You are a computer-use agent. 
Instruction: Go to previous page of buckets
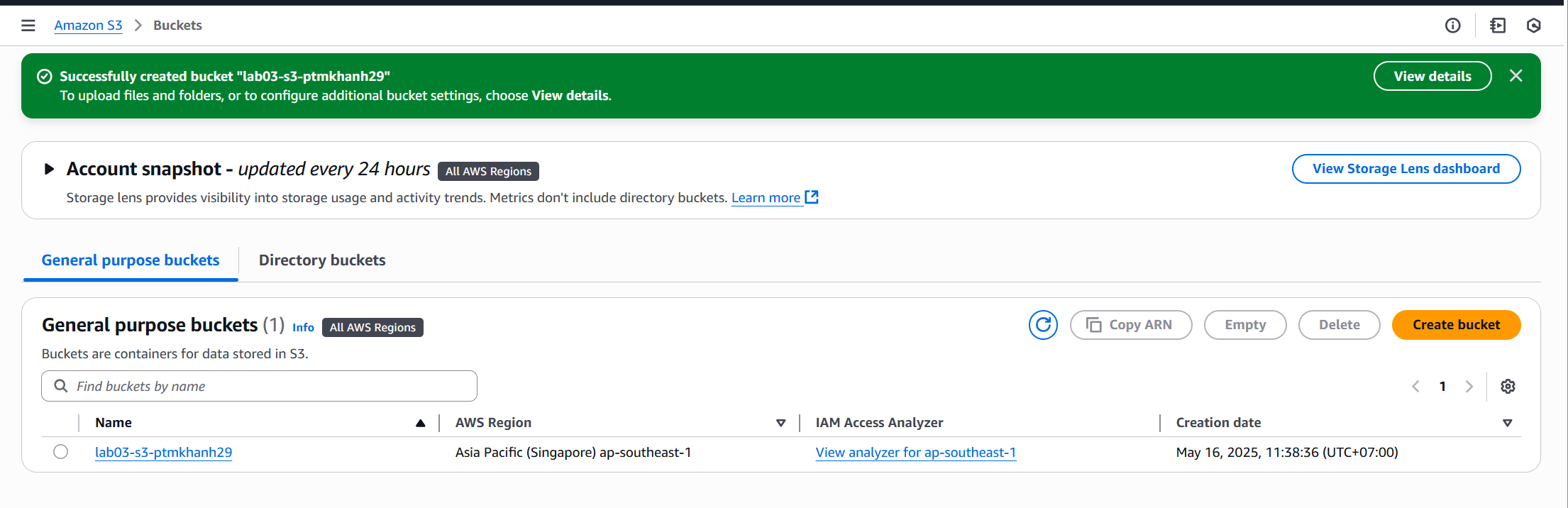(x=1416, y=386)
